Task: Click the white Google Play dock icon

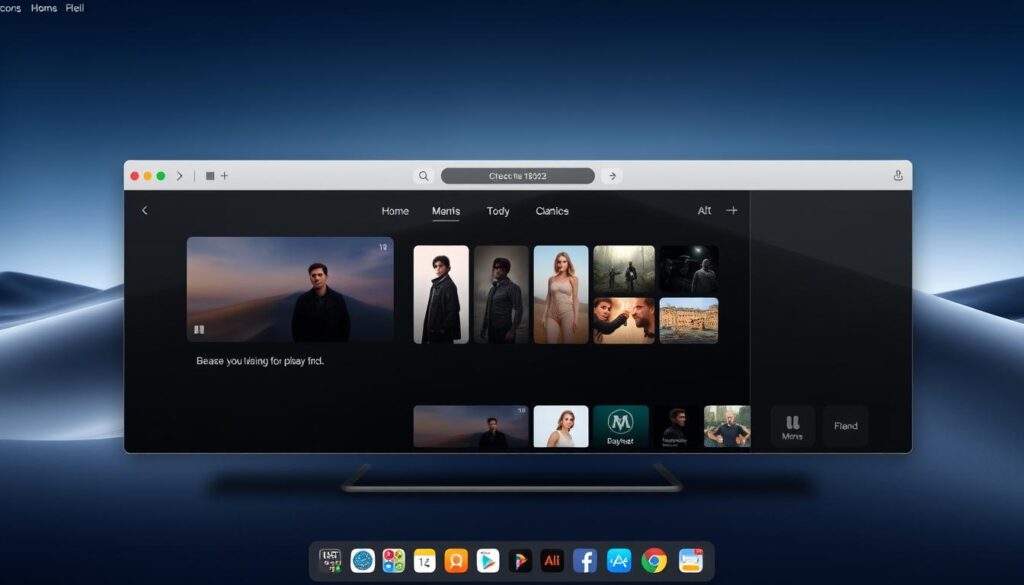Action: (487, 561)
